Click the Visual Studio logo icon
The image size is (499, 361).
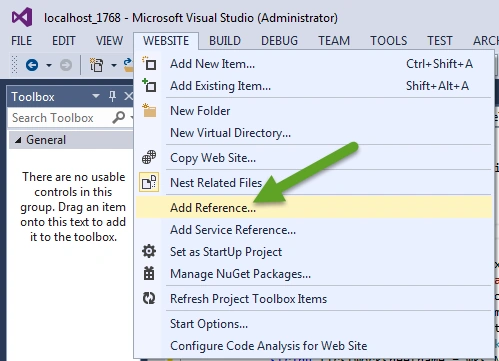pyautogui.click(x=22, y=17)
